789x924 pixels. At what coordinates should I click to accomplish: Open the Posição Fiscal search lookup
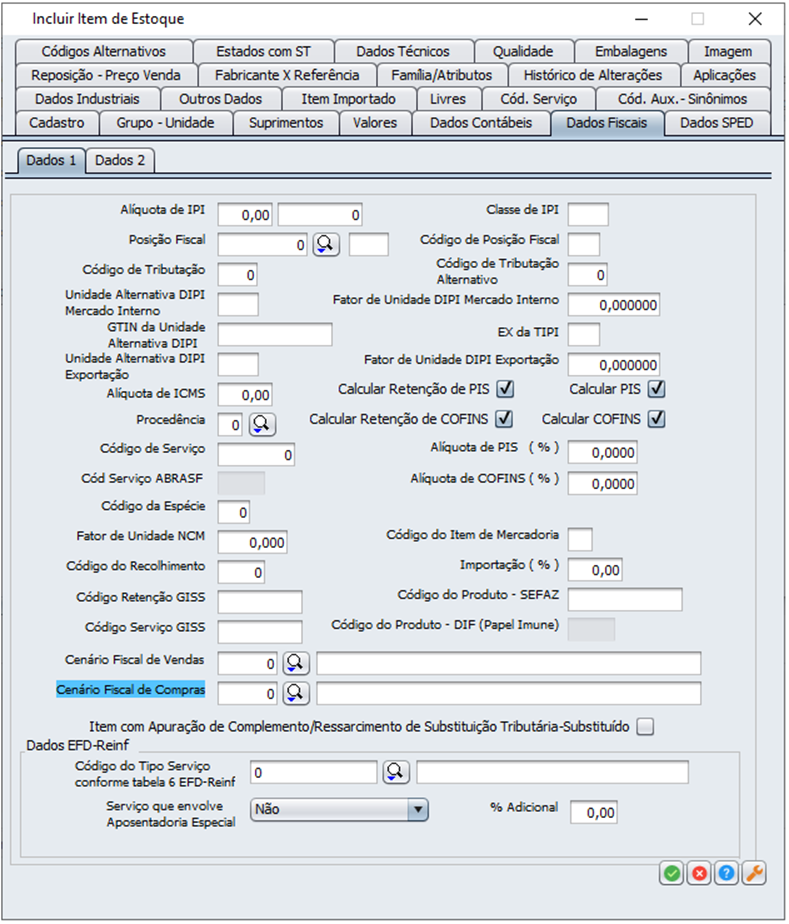coord(326,244)
